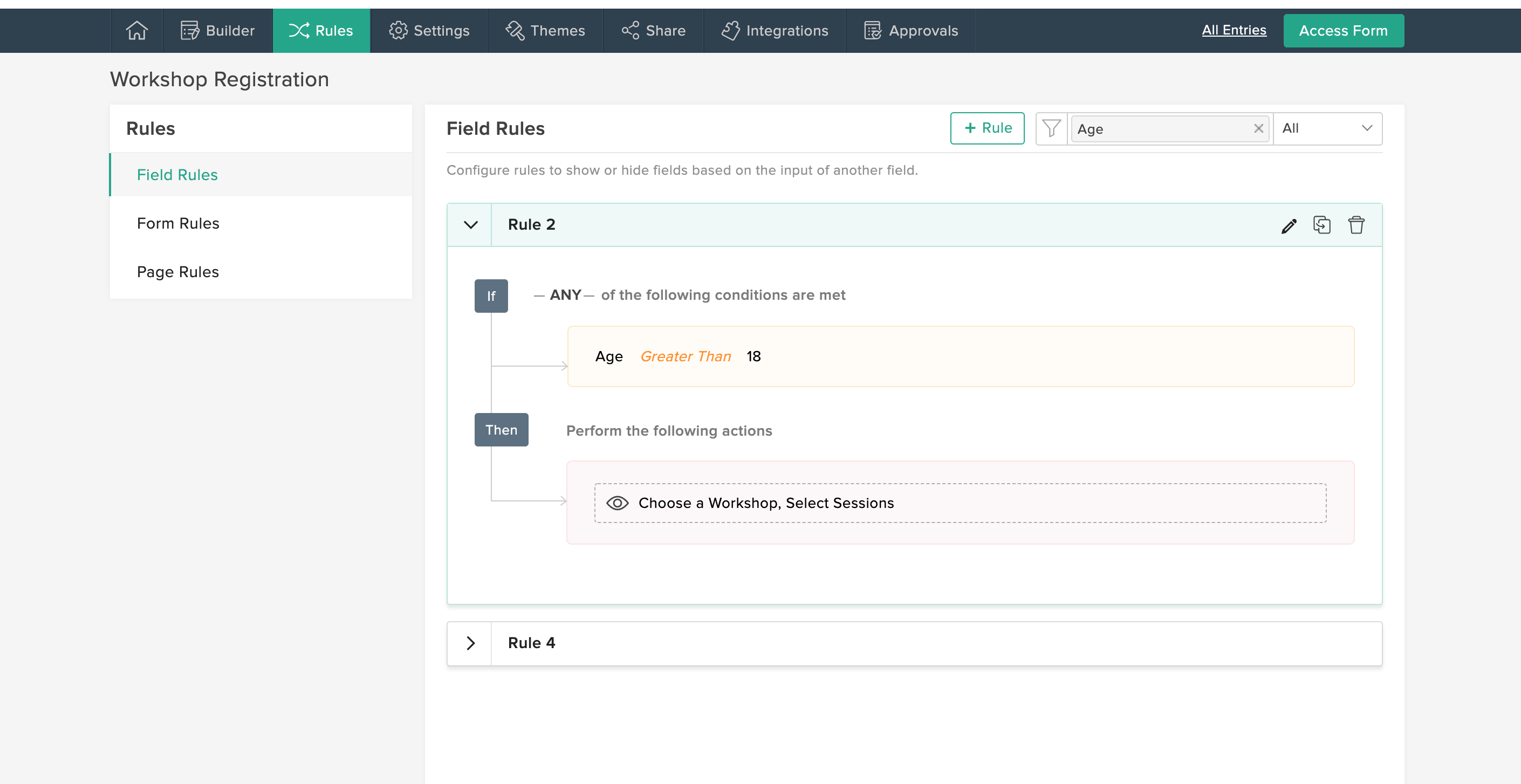This screenshot has height=784, width=1521.
Task: Open the All filter dropdown
Action: [x=1327, y=128]
